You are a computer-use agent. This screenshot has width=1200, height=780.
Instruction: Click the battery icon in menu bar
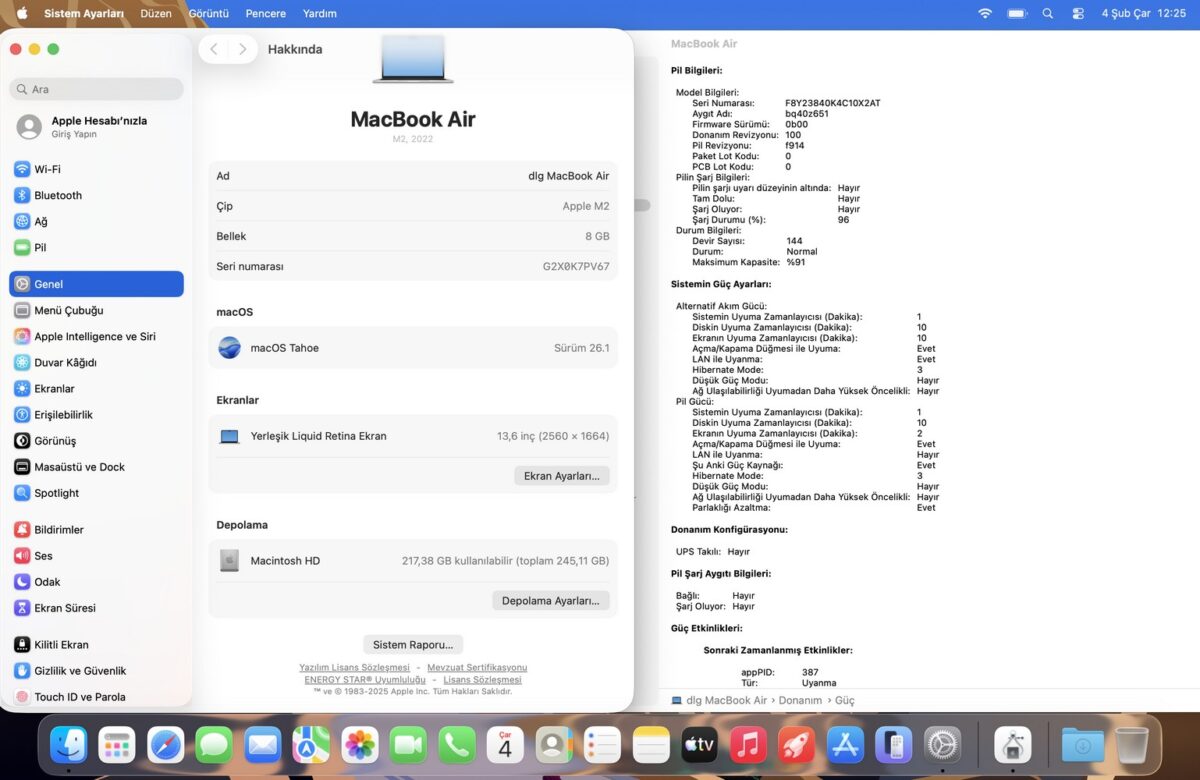pos(1017,14)
